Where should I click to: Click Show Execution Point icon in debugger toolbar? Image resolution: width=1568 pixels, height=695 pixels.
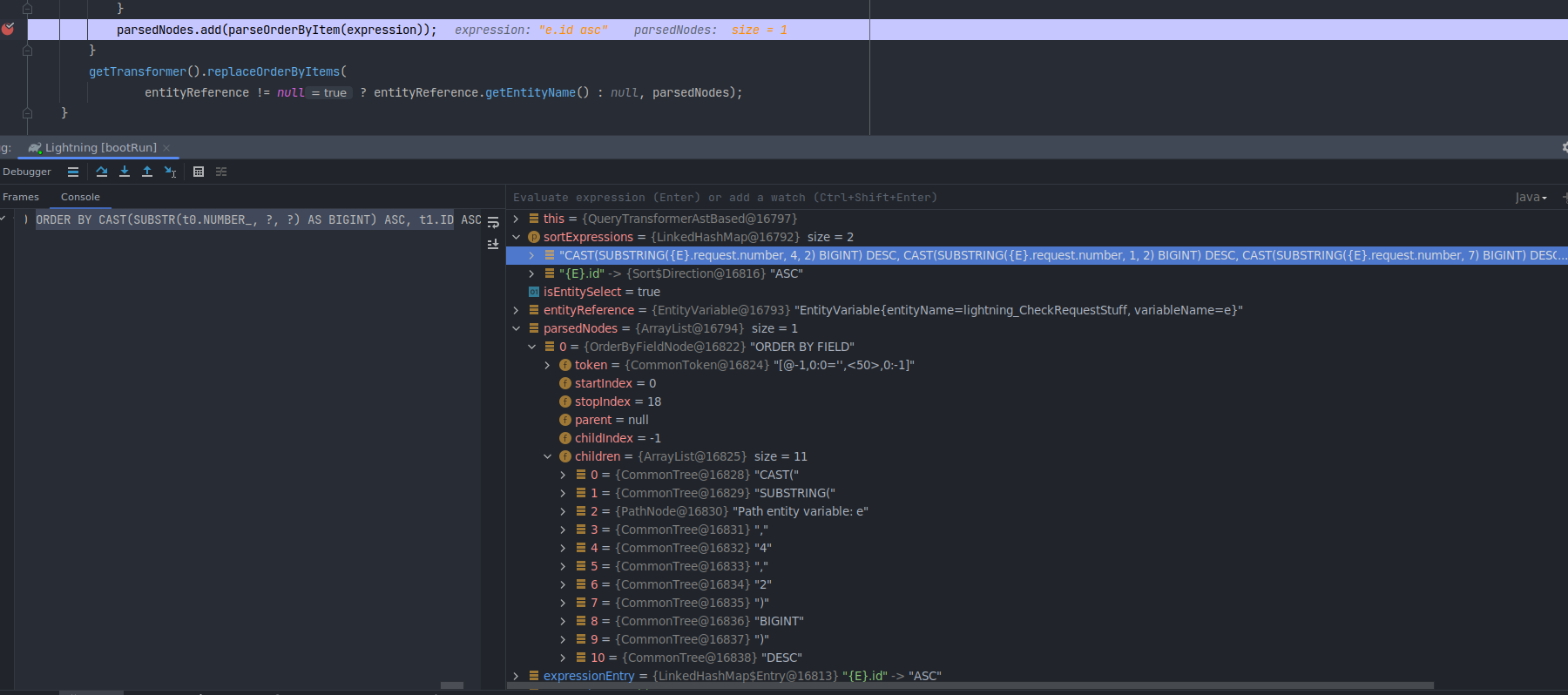point(73,172)
